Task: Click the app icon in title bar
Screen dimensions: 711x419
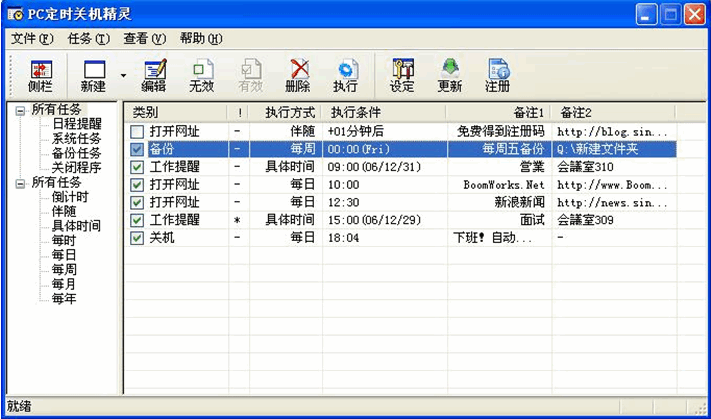Action: tap(15, 14)
